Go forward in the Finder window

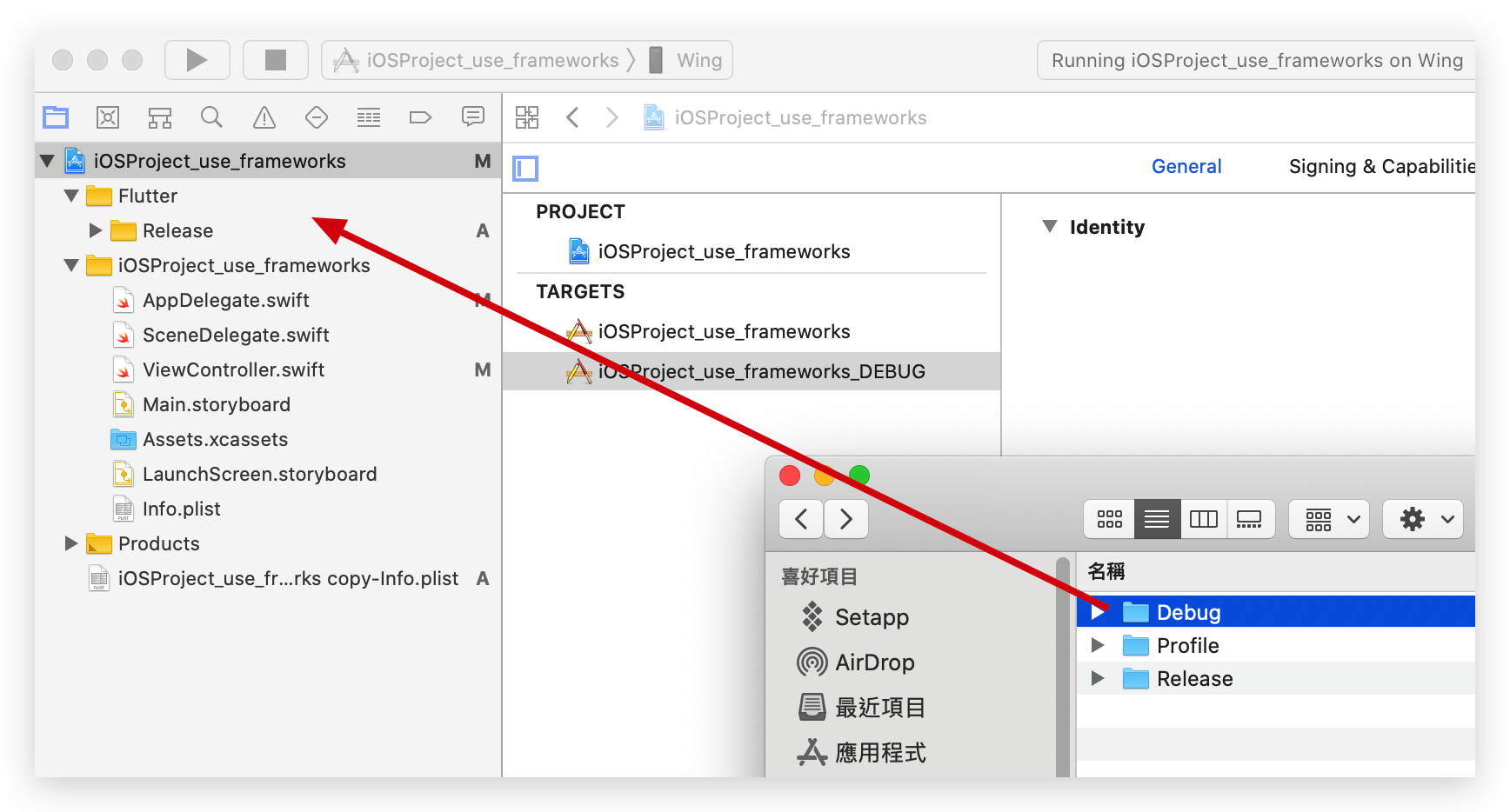pos(846,519)
